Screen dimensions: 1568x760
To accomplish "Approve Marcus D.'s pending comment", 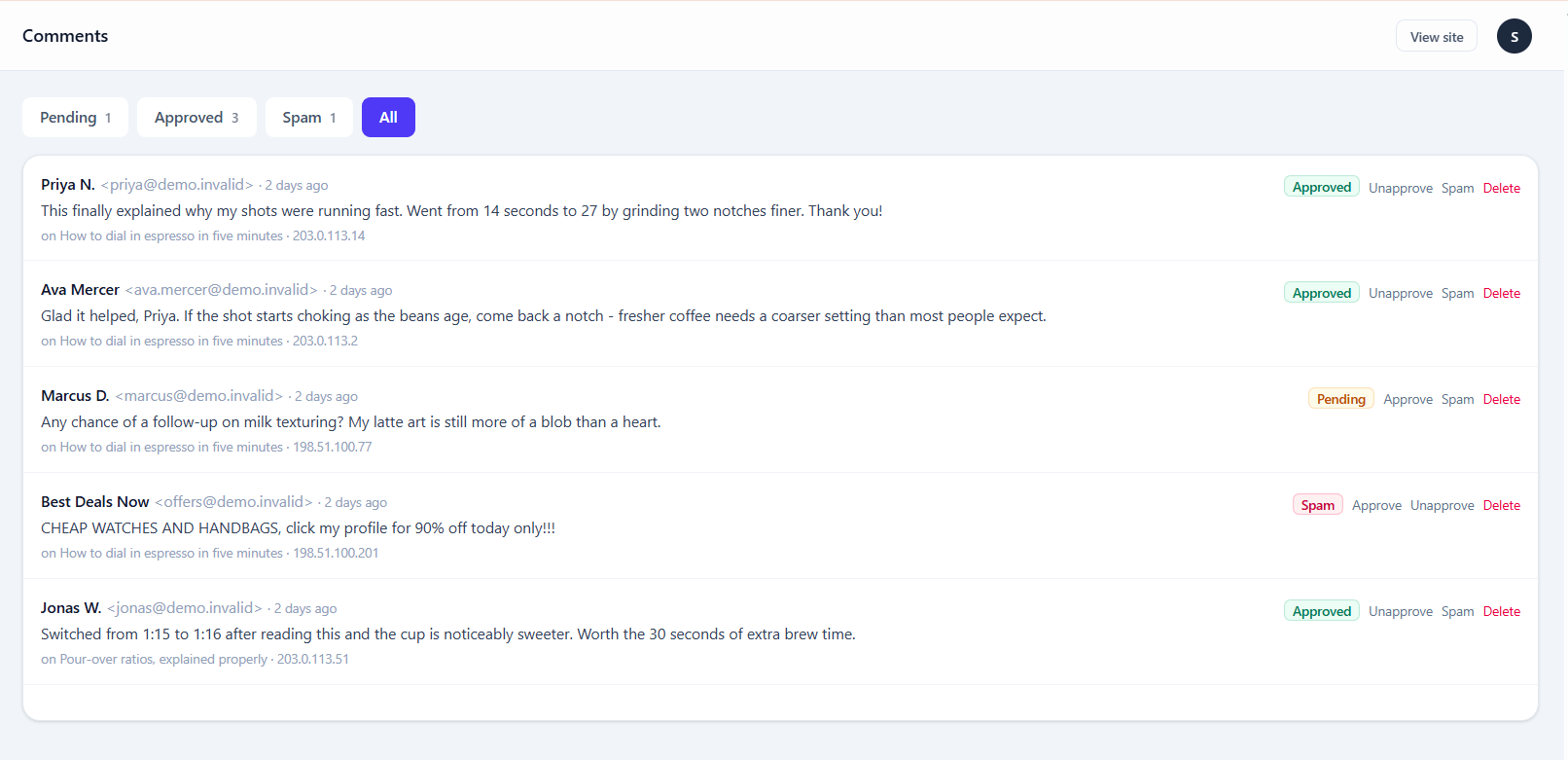I will tap(1408, 399).
